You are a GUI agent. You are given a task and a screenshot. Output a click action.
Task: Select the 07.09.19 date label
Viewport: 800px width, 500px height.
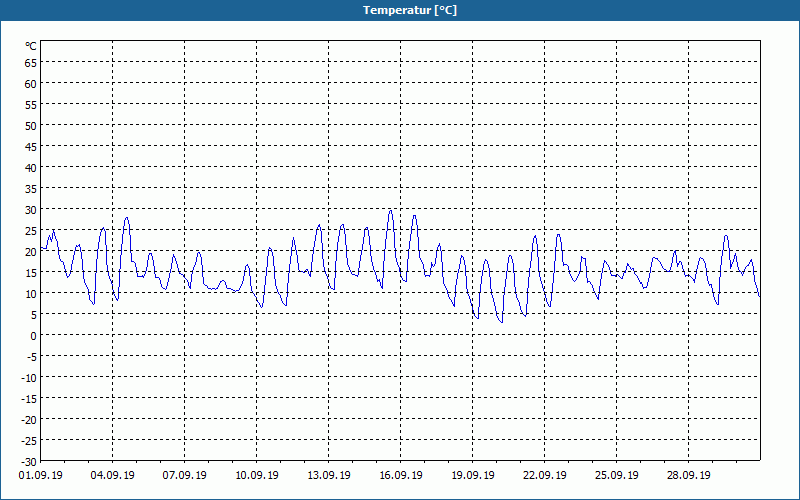click(185, 475)
